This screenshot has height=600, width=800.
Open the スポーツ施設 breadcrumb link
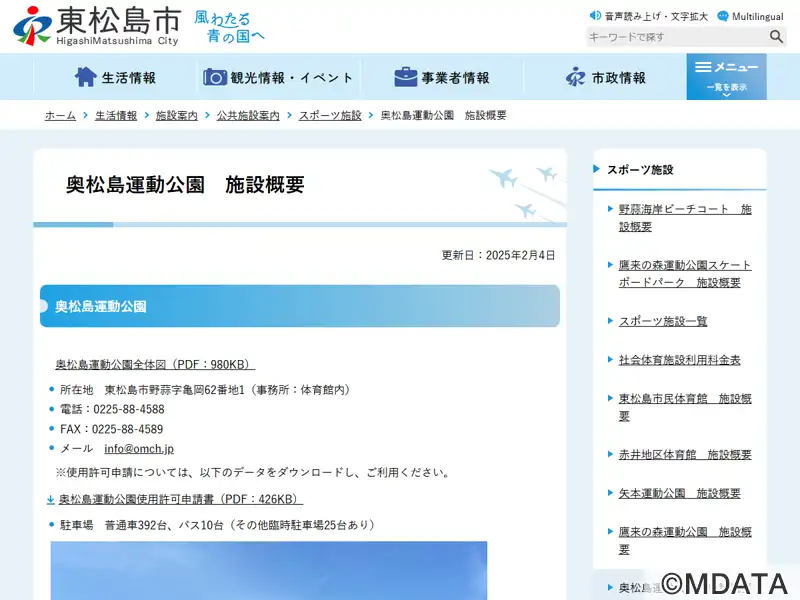330,115
